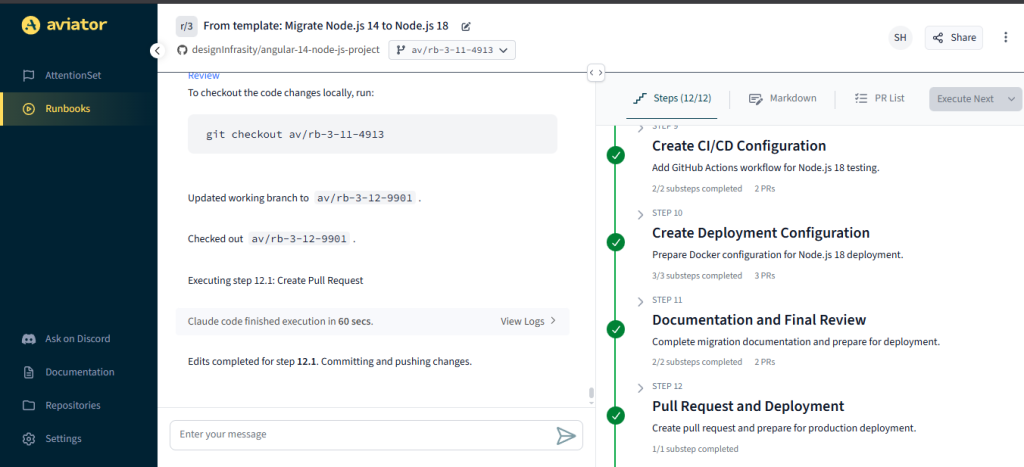Click the Aviator logo in sidebar

click(x=65, y=26)
